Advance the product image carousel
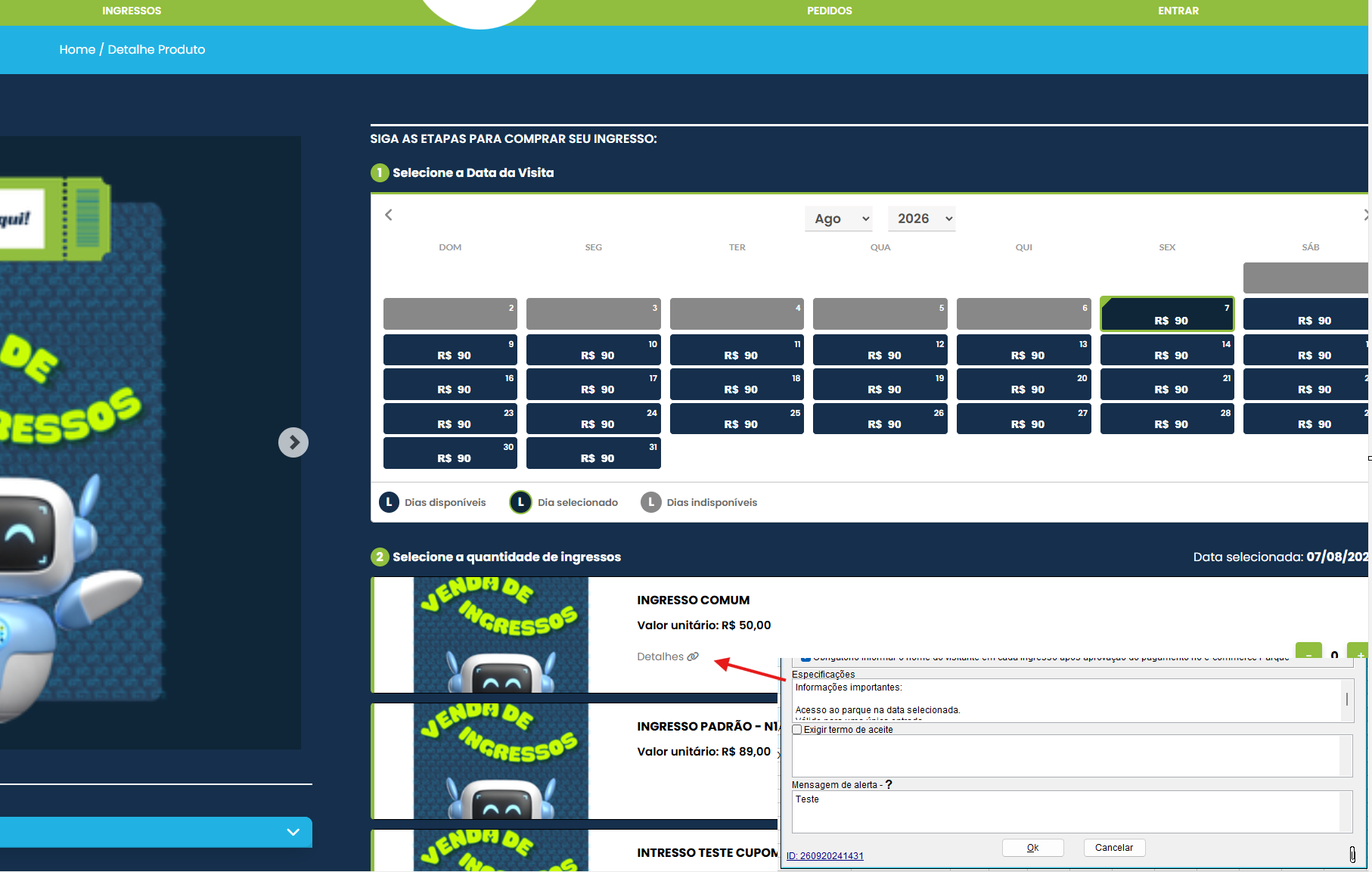 pos(293,442)
